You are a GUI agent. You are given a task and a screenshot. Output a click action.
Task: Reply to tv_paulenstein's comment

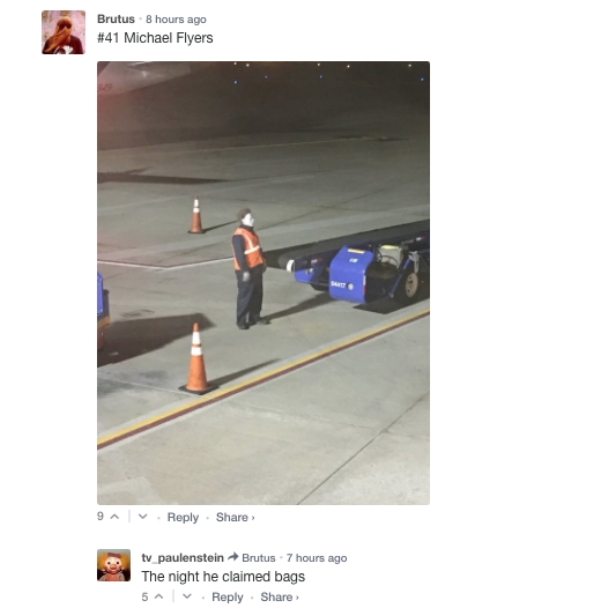click(x=227, y=597)
